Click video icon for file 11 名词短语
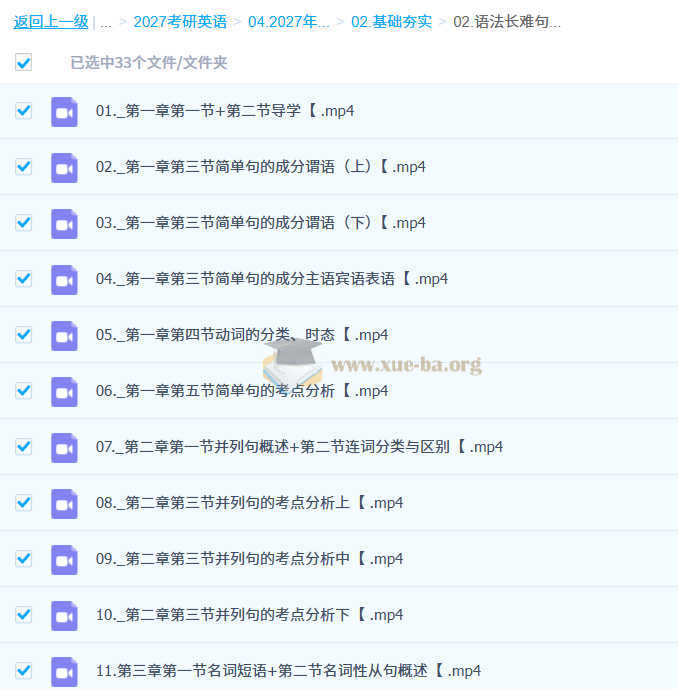This screenshot has width=678, height=689. coord(64,671)
